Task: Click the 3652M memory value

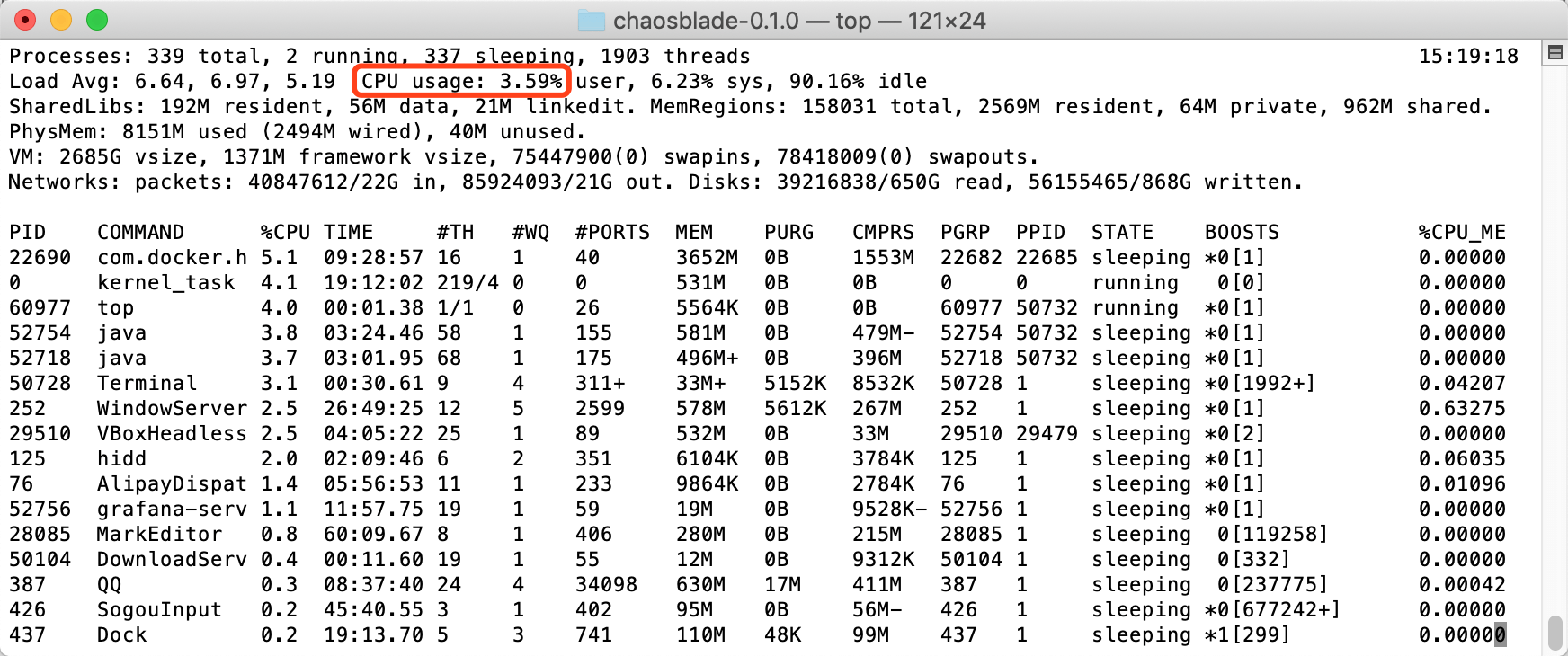Action: coord(707,258)
